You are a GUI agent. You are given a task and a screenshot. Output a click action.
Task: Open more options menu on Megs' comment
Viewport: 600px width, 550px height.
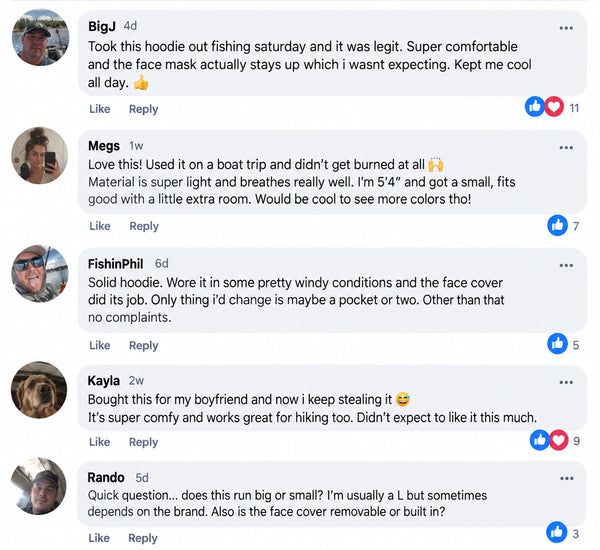pos(566,147)
